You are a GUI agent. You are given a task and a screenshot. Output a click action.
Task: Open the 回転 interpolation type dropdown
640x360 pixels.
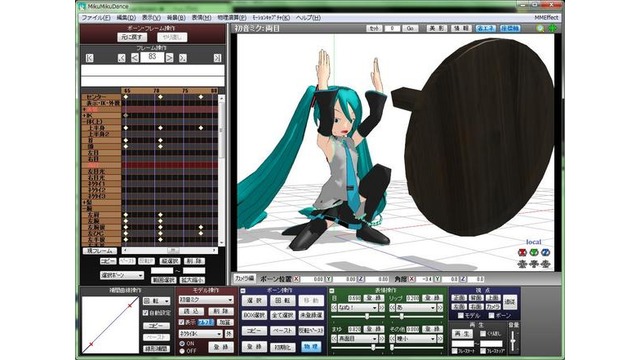tap(157, 301)
